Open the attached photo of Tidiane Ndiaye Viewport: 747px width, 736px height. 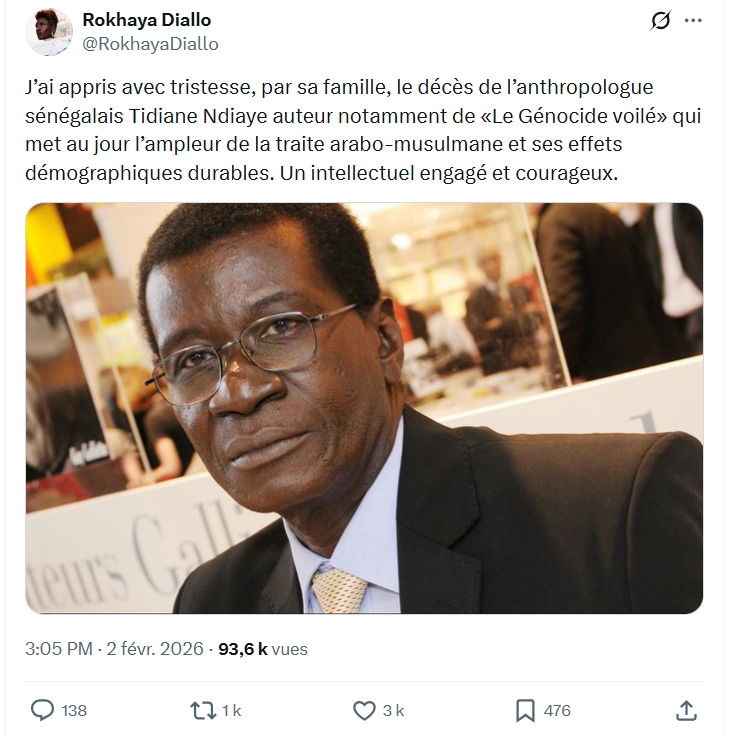364,408
